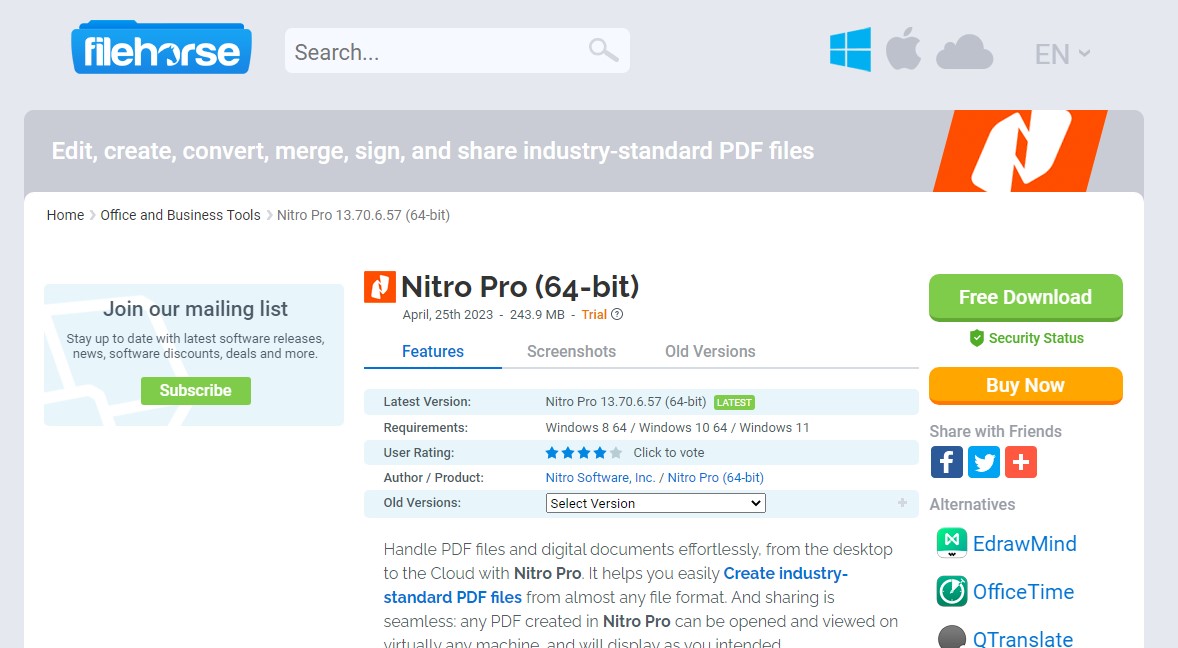Click the Security Status shield icon
This screenshot has width=1178, height=648.
click(x=977, y=338)
